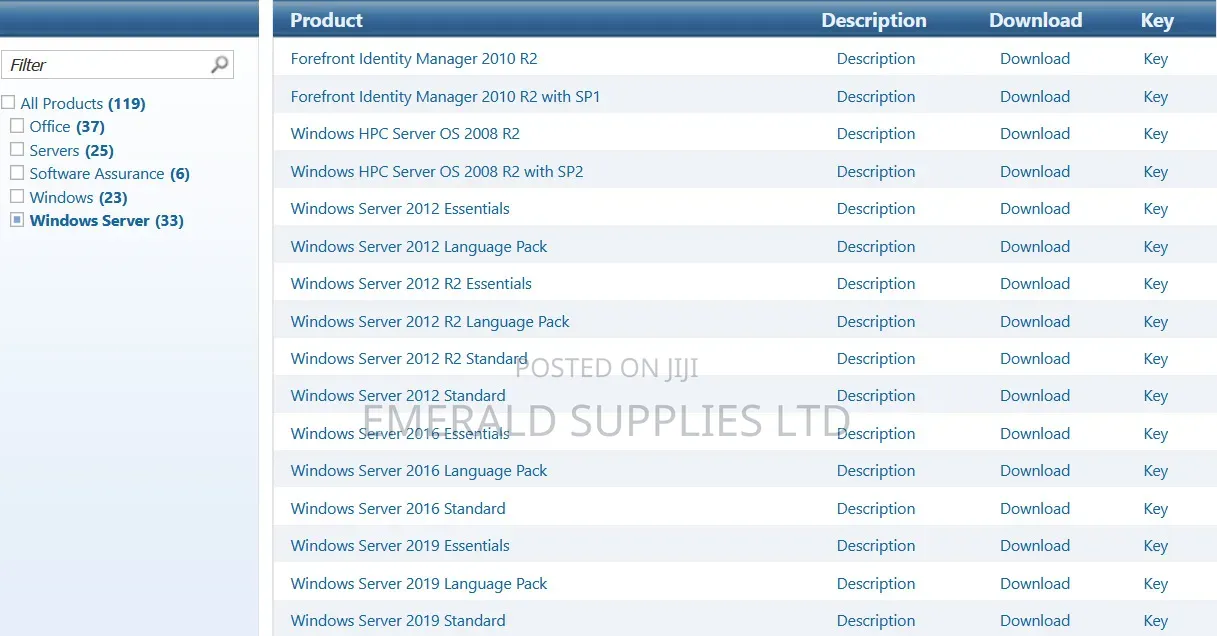1217x636 pixels.
Task: View Description for Windows Server 2012 R2 Essentials
Action: pos(876,284)
